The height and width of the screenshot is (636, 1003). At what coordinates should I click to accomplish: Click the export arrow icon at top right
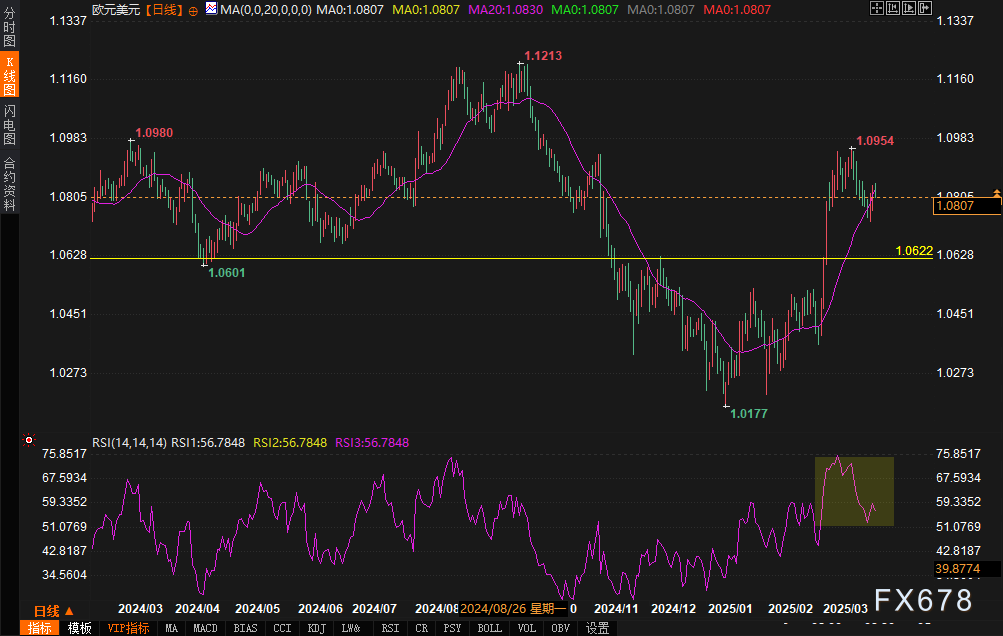coord(925,8)
